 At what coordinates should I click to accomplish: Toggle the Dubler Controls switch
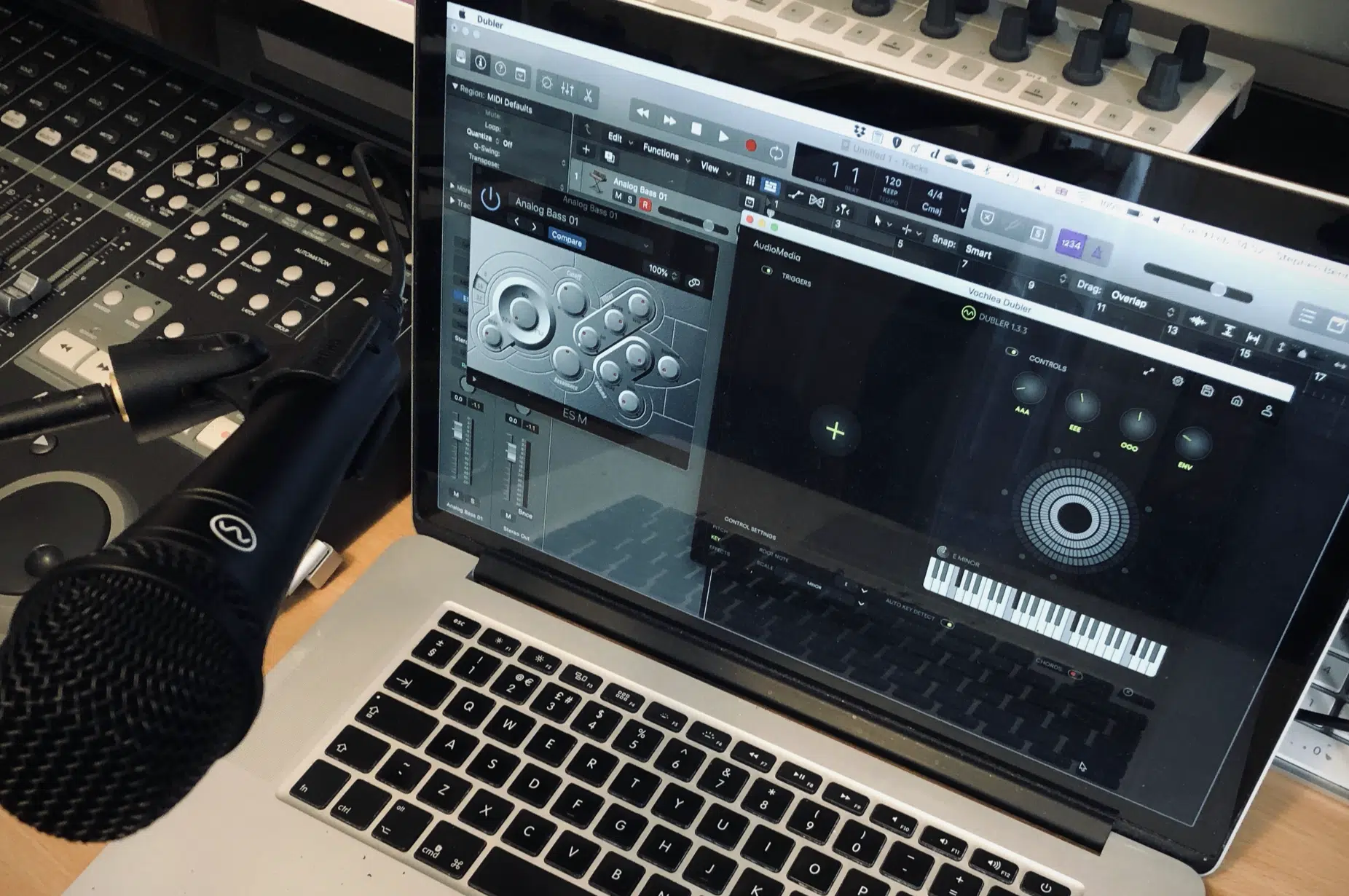pyautogui.click(x=1012, y=352)
